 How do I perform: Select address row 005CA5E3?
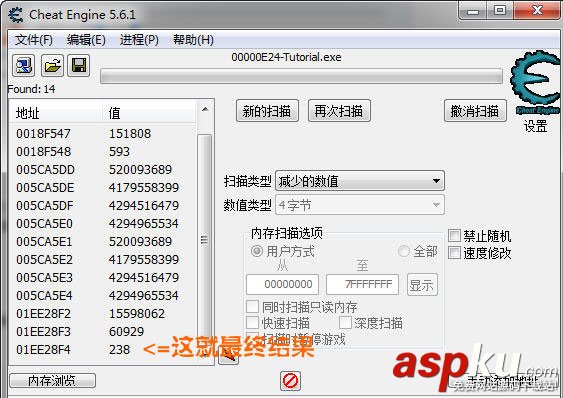click(x=103, y=278)
